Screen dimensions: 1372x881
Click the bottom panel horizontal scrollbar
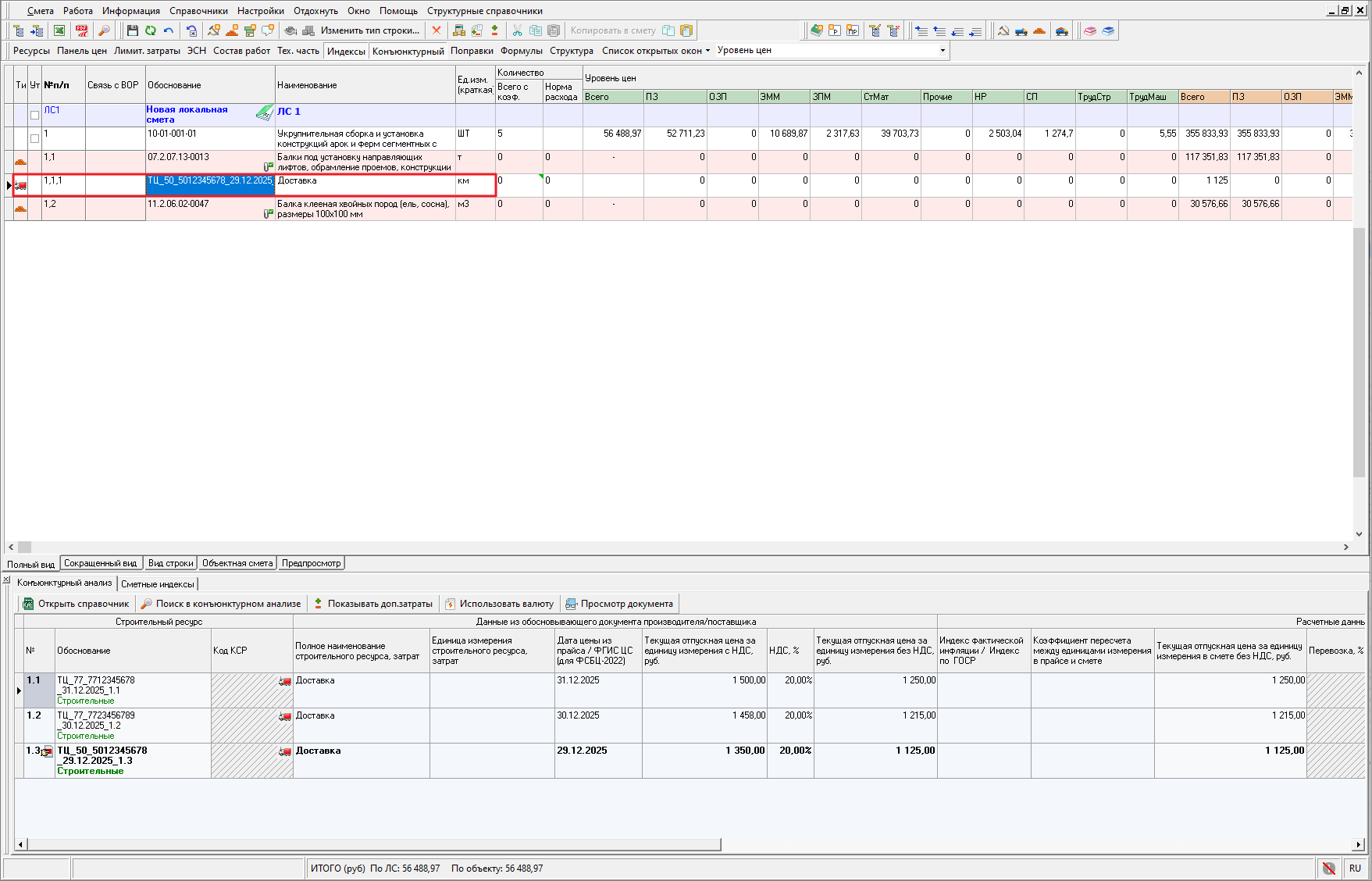[x=373, y=844]
